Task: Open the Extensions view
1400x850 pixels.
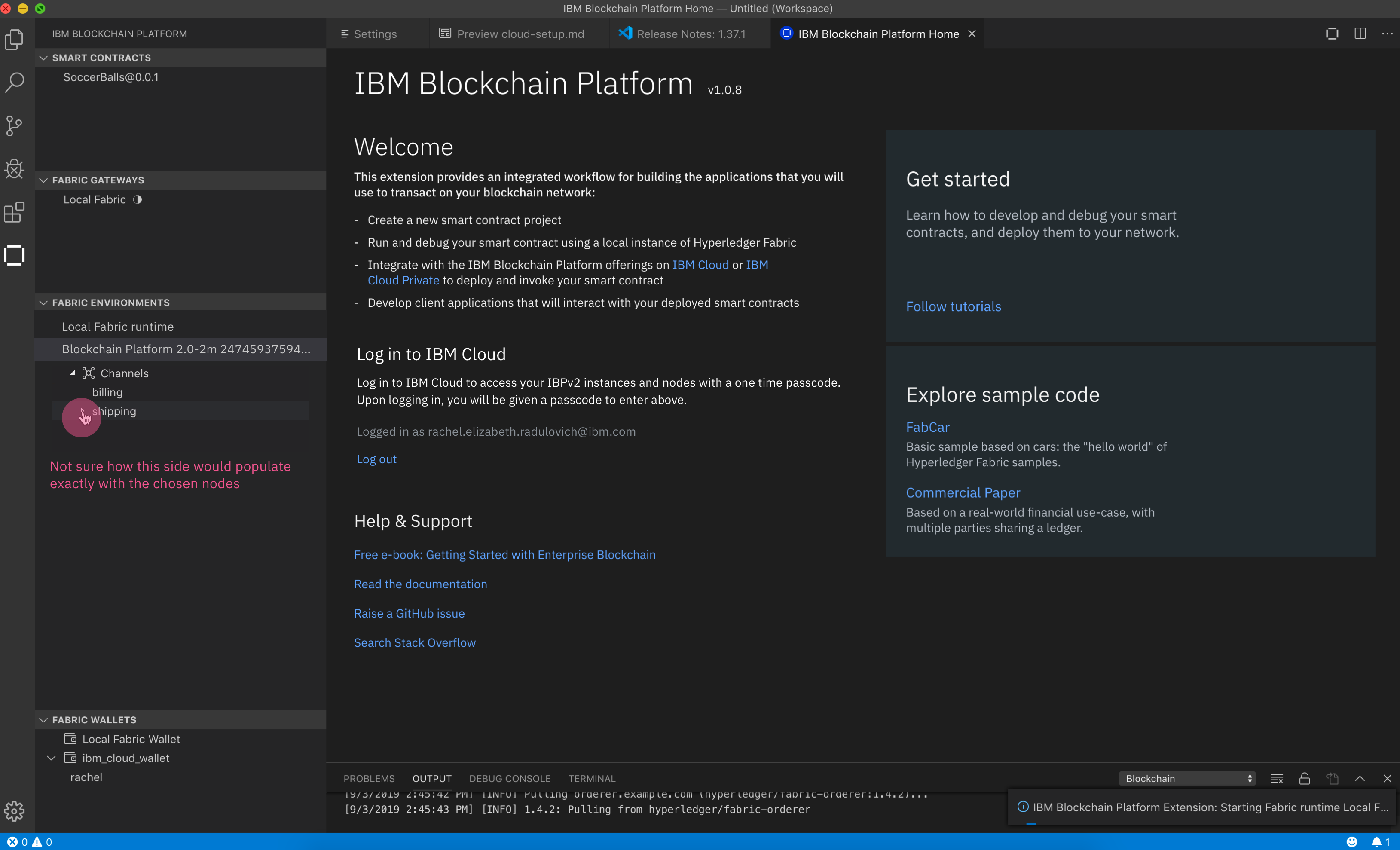Action: coord(14,212)
